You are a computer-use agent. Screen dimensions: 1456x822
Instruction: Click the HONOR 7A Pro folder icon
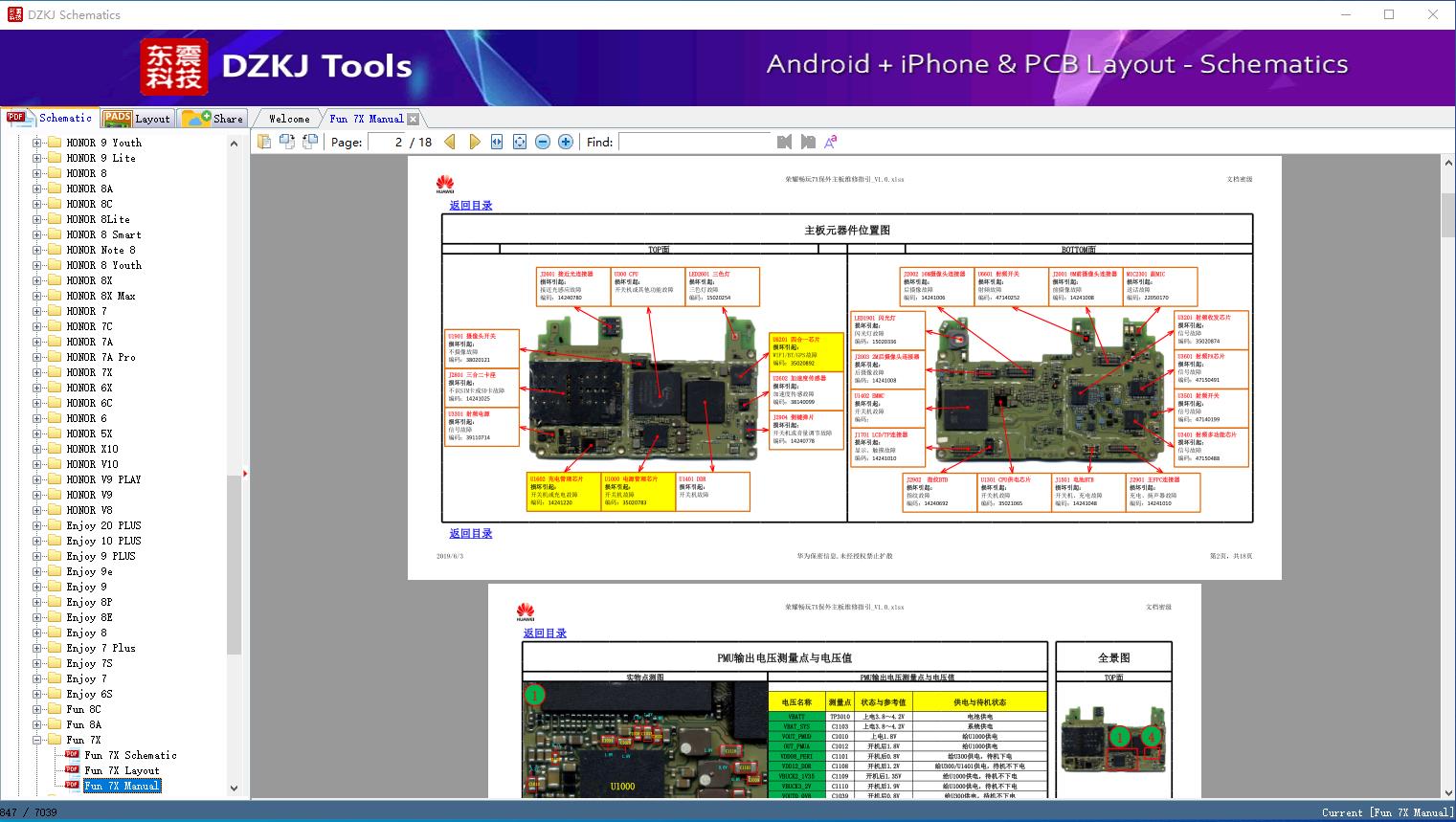pyautogui.click(x=55, y=357)
